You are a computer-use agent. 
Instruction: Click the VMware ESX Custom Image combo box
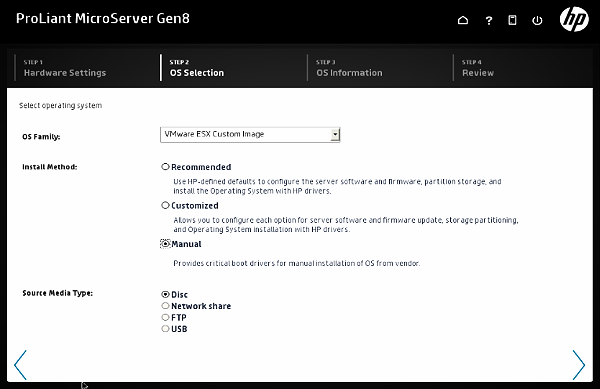click(x=250, y=135)
